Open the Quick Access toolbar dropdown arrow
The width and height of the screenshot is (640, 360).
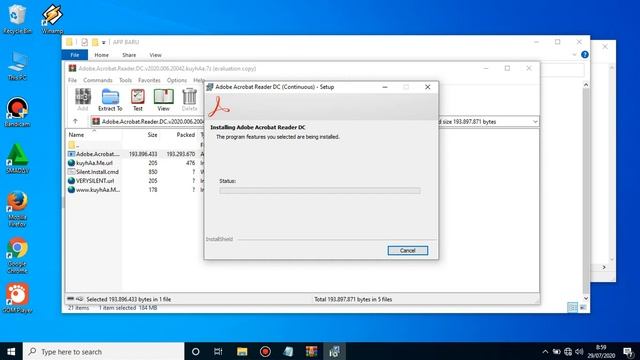coord(104,42)
